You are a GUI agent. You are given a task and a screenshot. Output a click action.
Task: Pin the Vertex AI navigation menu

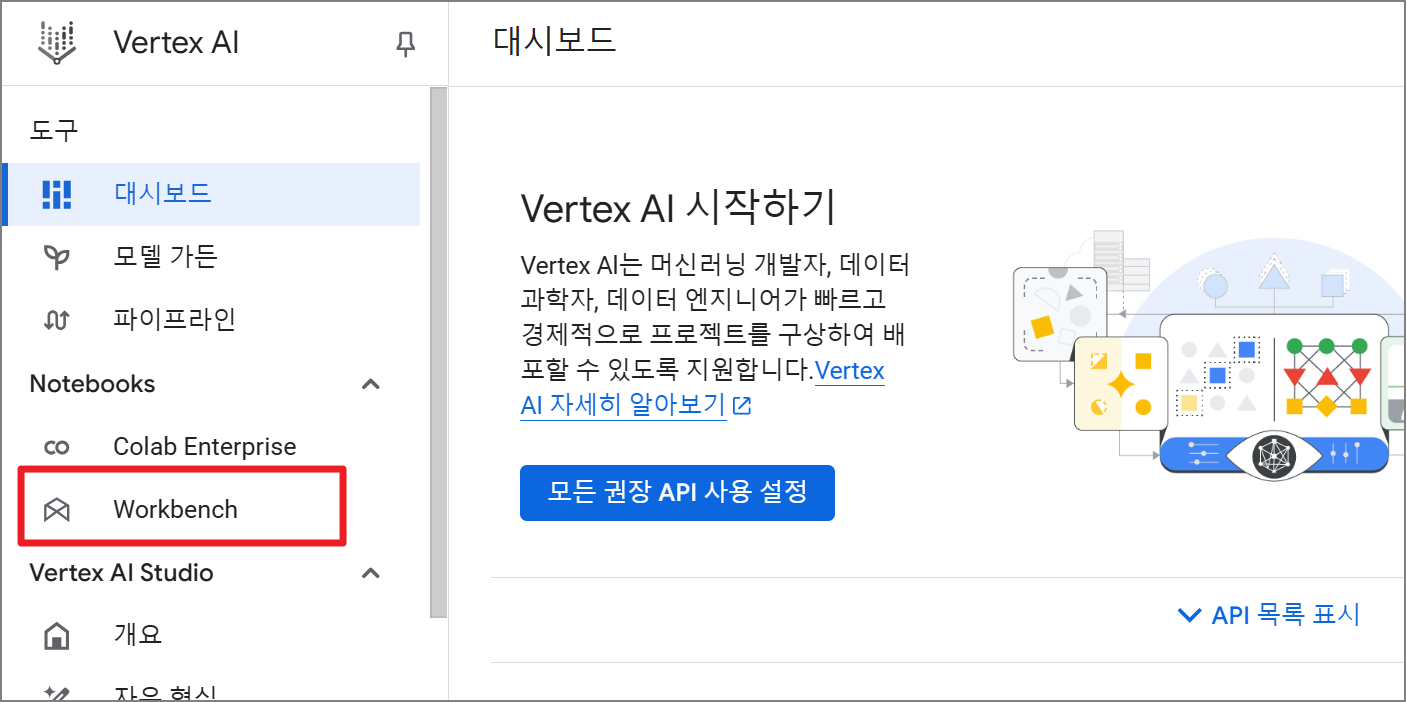click(405, 44)
